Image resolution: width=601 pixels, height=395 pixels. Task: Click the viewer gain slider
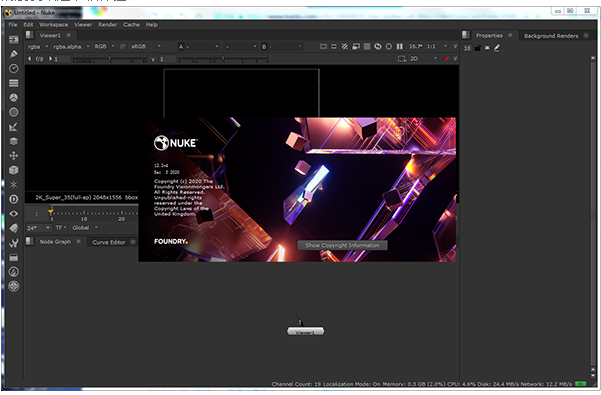pyautogui.click(x=110, y=59)
